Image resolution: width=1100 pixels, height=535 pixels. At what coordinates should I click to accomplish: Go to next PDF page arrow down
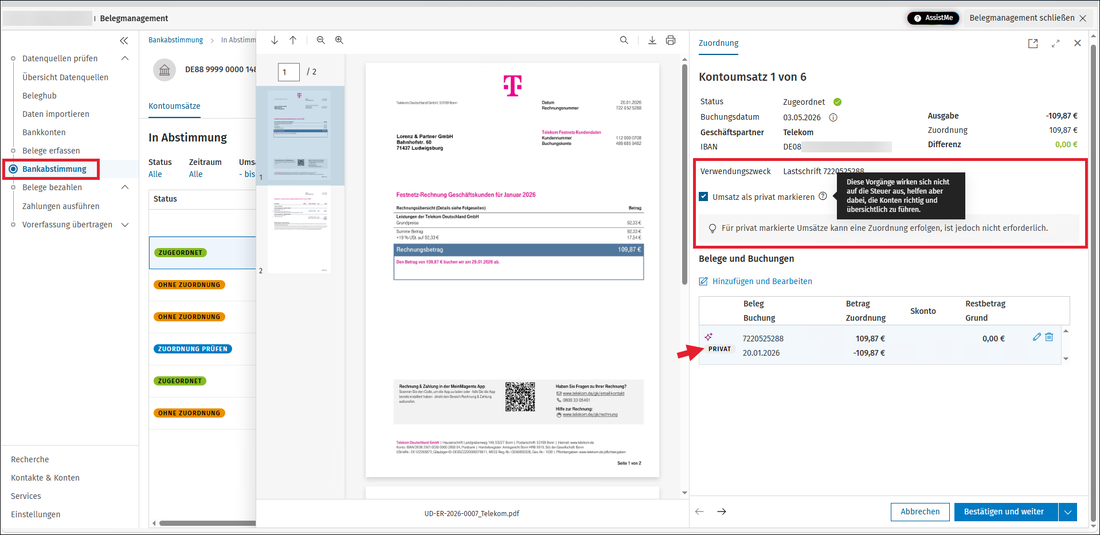tap(274, 41)
